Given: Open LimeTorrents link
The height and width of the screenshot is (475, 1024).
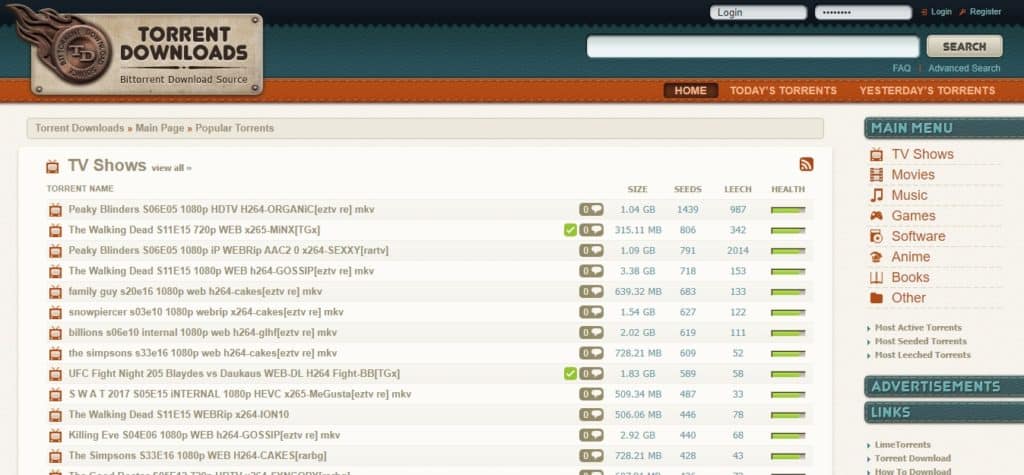Looking at the screenshot, I should (x=903, y=445).
